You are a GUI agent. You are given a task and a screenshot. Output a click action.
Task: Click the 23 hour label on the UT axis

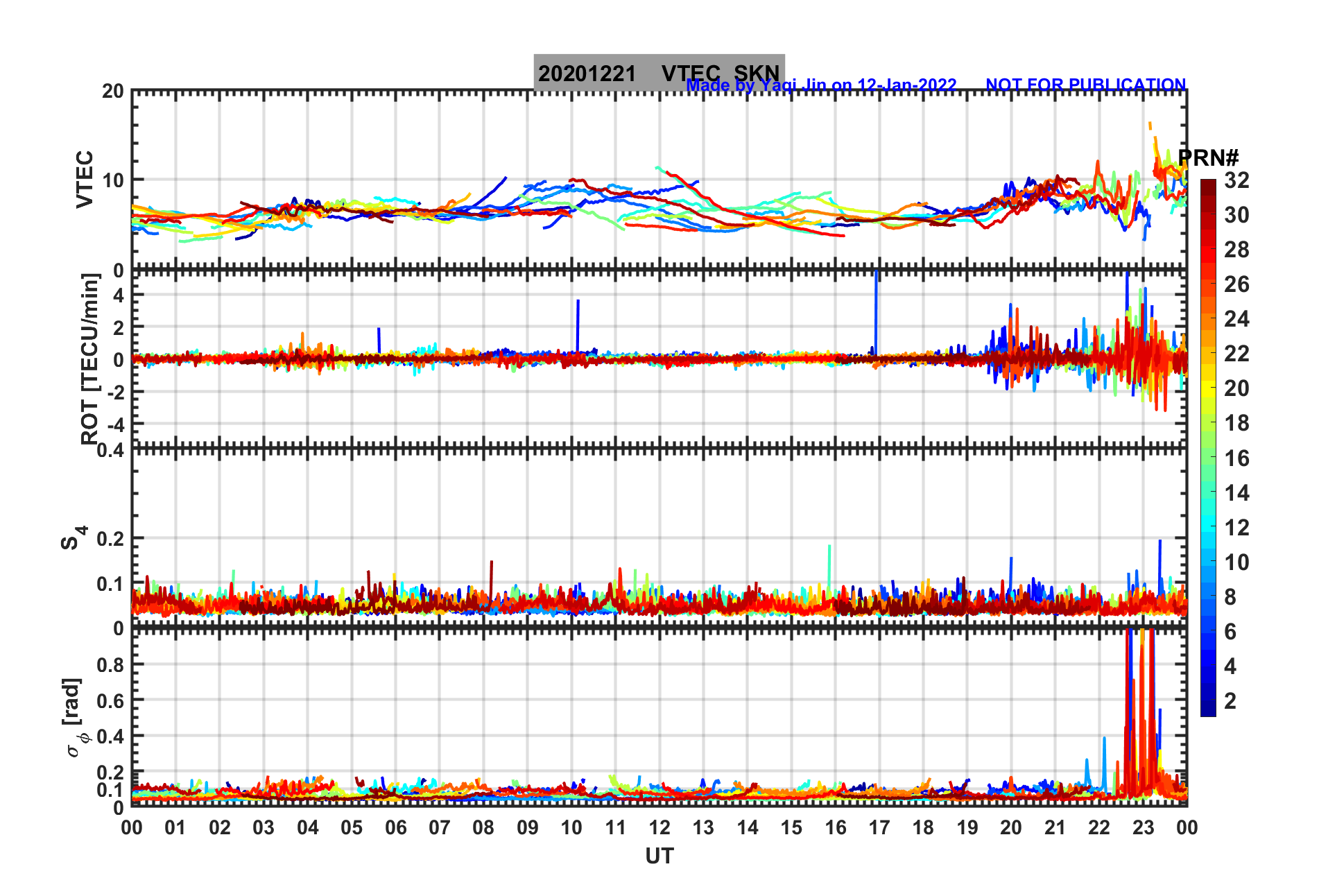[1143, 827]
